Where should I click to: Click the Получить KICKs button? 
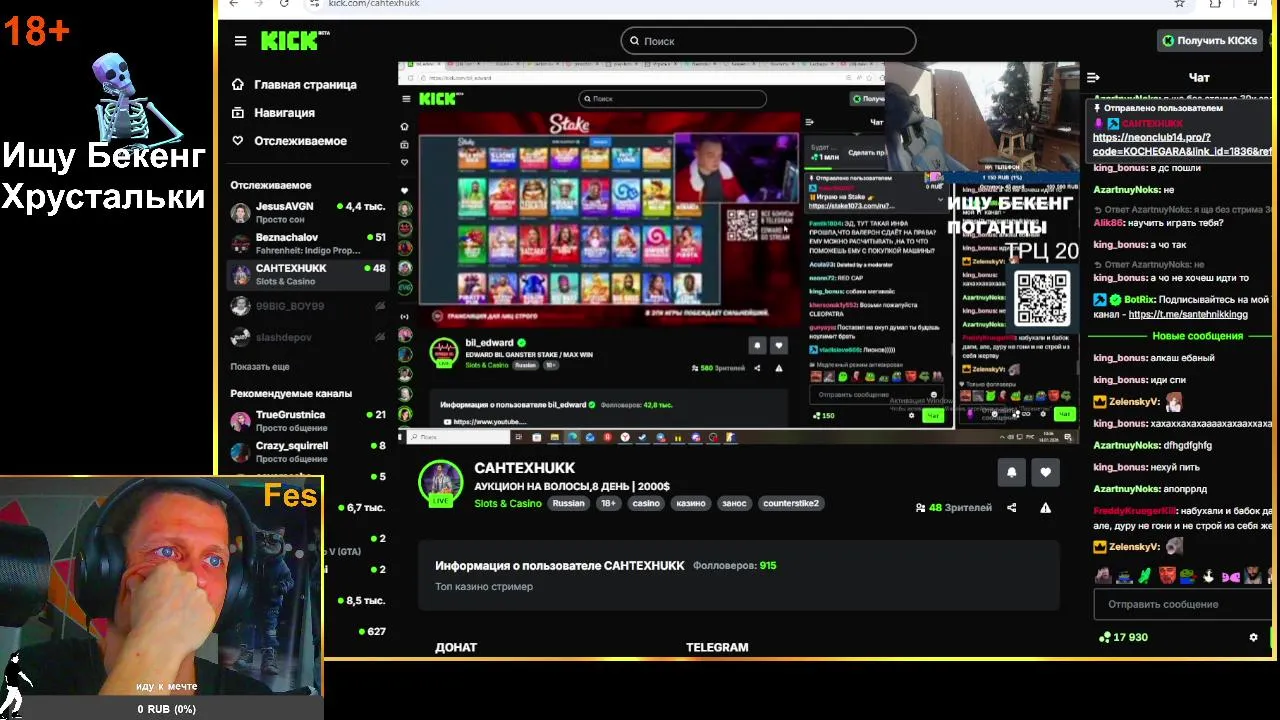coord(1210,40)
